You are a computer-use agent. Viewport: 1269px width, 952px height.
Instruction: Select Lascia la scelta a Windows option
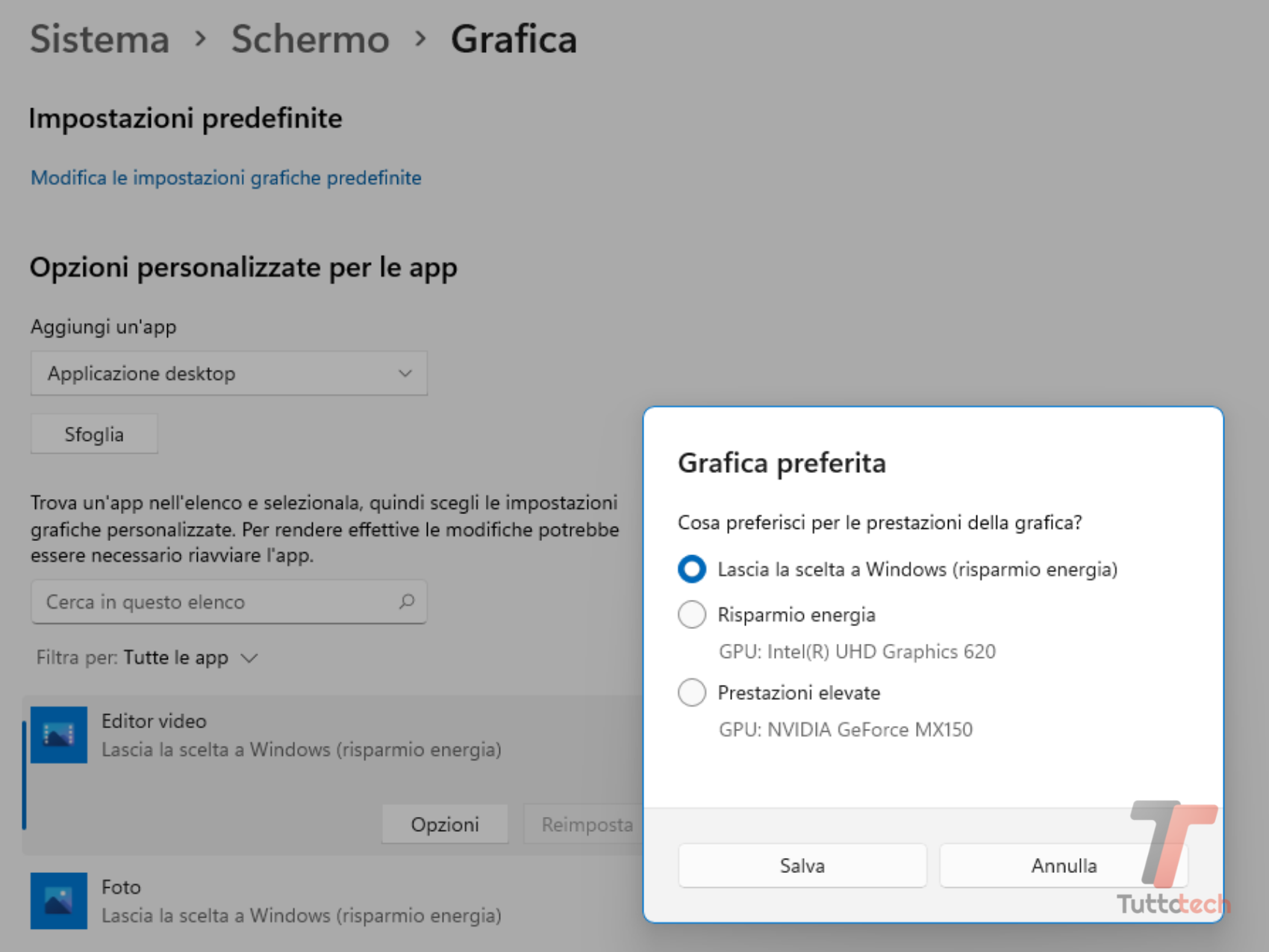[691, 569]
